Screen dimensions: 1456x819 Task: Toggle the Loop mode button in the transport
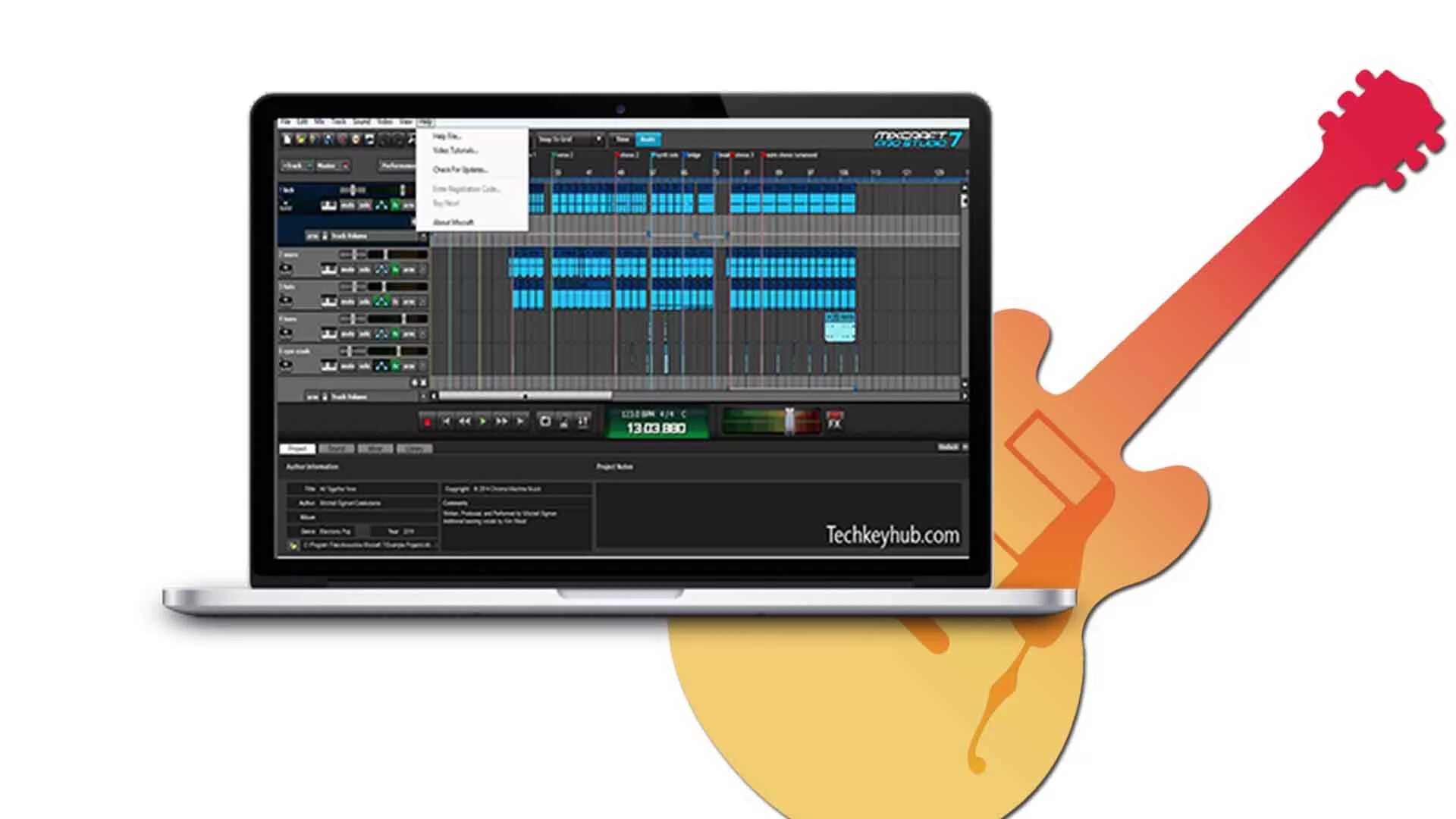pos(544,422)
